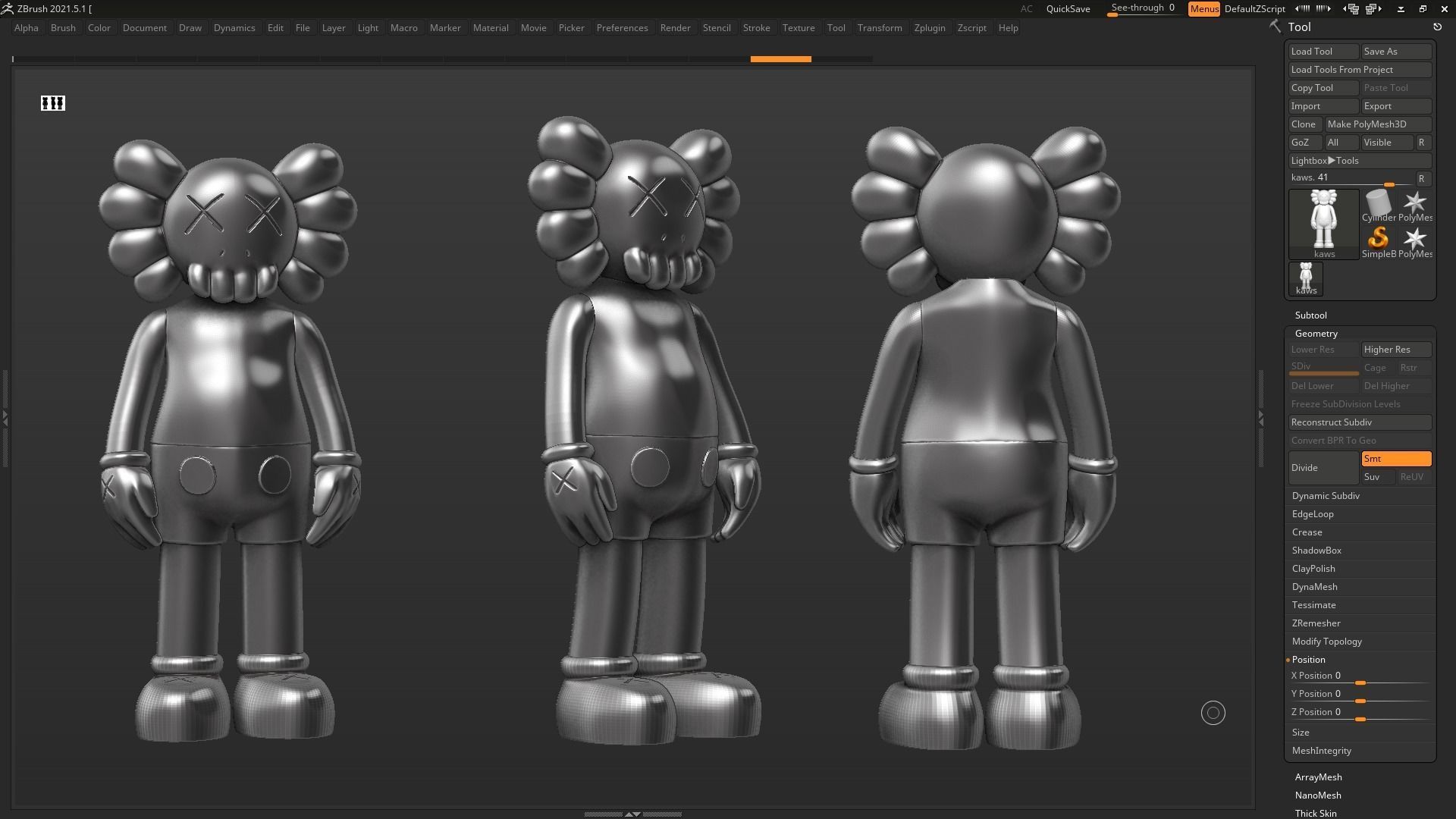This screenshot has width=1456, height=819.
Task: Expand the Subtool section
Action: pyautogui.click(x=1310, y=315)
